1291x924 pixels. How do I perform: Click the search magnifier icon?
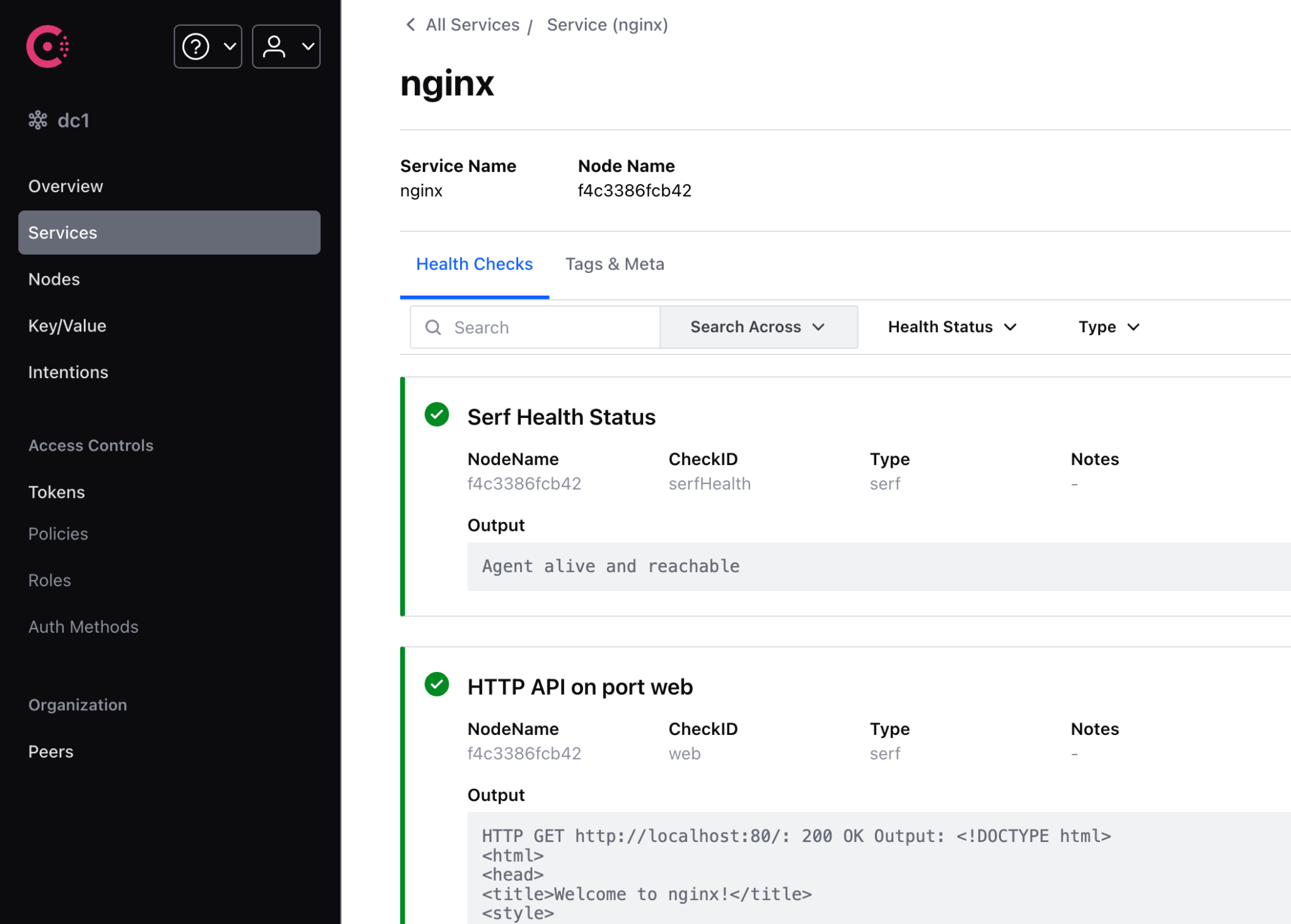(433, 327)
